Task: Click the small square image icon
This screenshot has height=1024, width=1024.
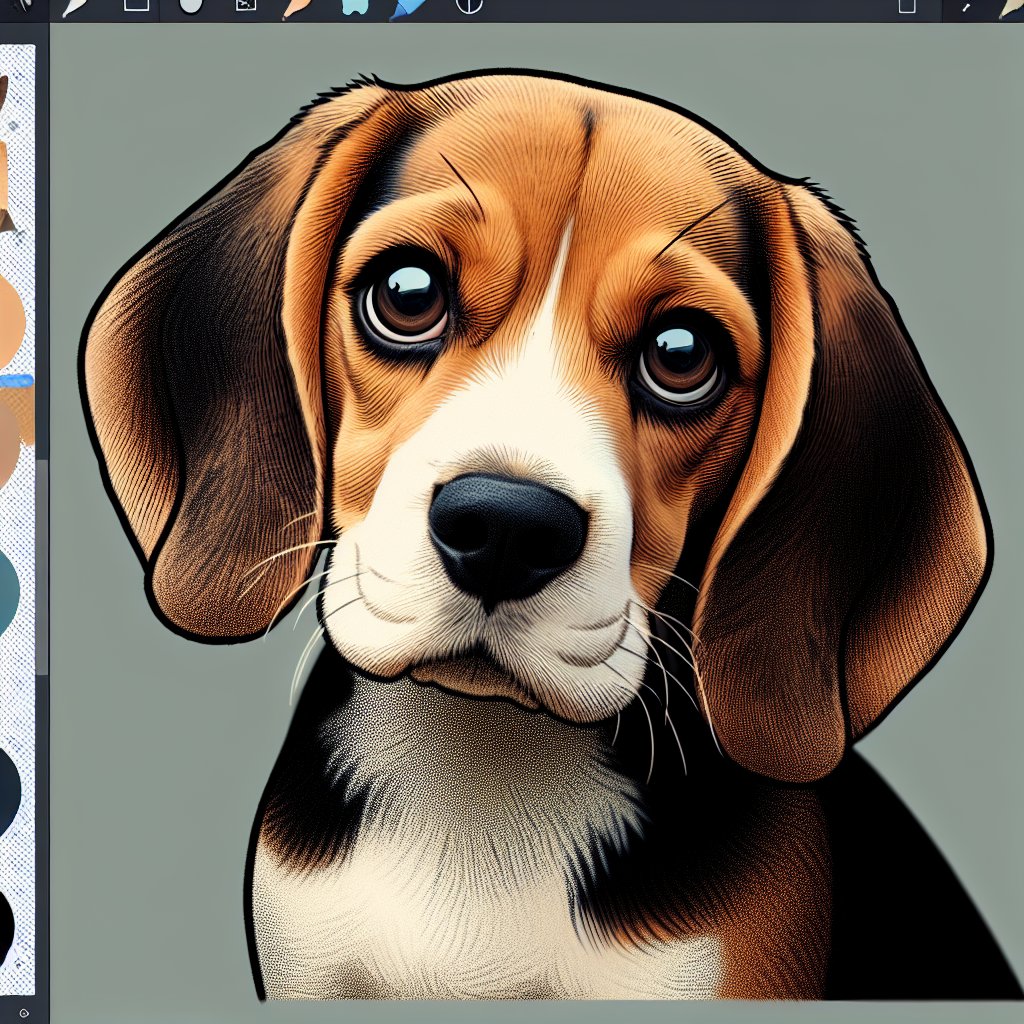Action: coord(246,5)
